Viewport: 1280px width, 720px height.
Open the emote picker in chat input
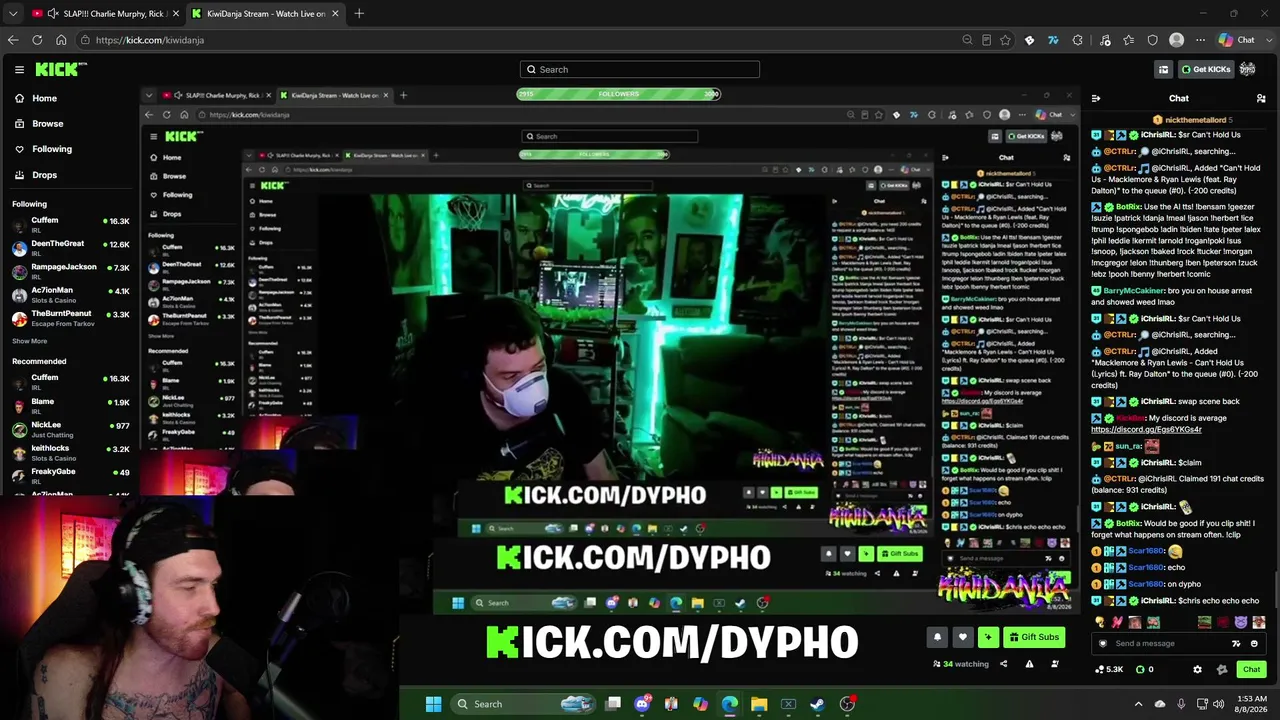[x=1254, y=644]
